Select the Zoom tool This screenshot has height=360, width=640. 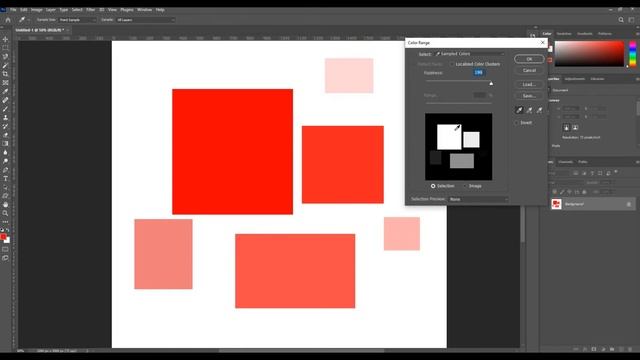pos(5,213)
